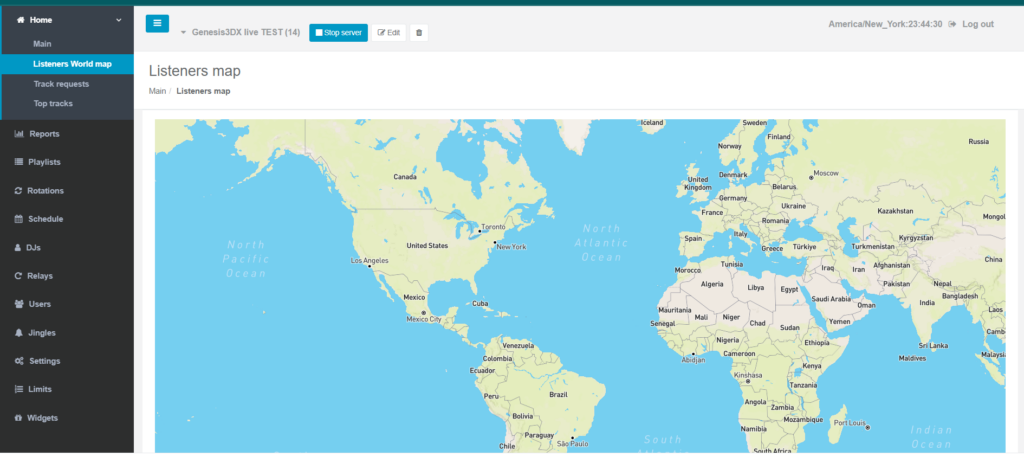Click the trash delete icon button

(419, 33)
